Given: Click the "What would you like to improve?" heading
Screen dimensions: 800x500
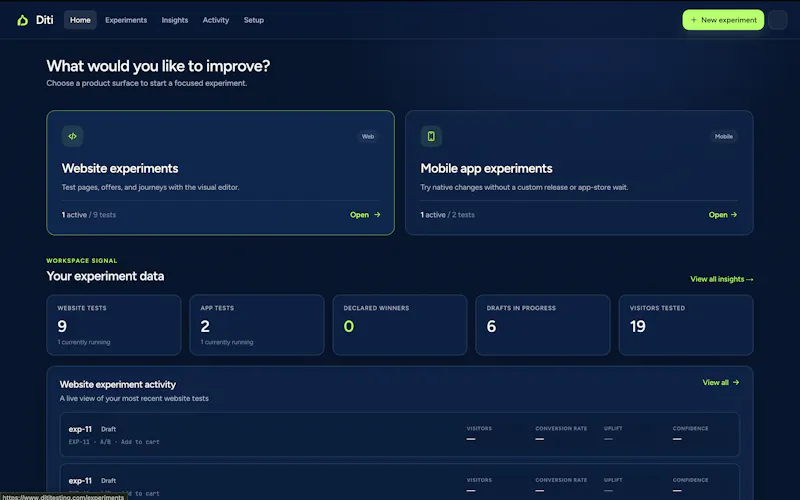Looking at the screenshot, I should point(158,66).
